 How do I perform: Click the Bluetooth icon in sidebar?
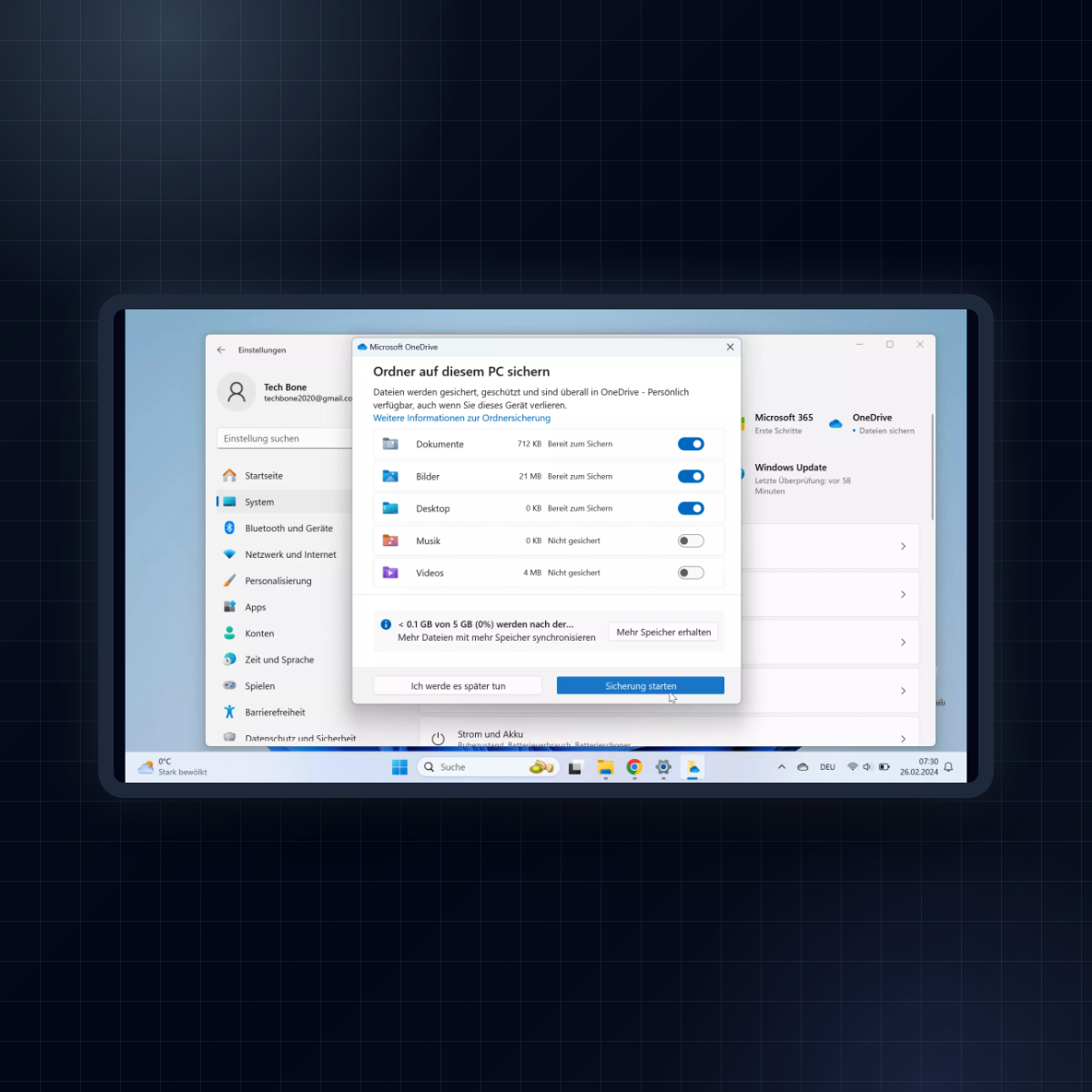229,528
